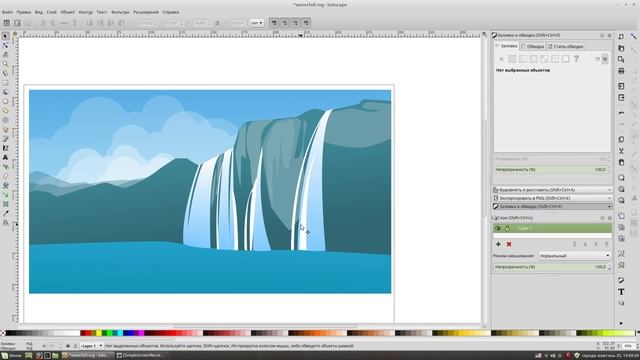This screenshot has height=360, width=640.
Task: Click the Unset paint question mark button
Action: (x=576, y=59)
